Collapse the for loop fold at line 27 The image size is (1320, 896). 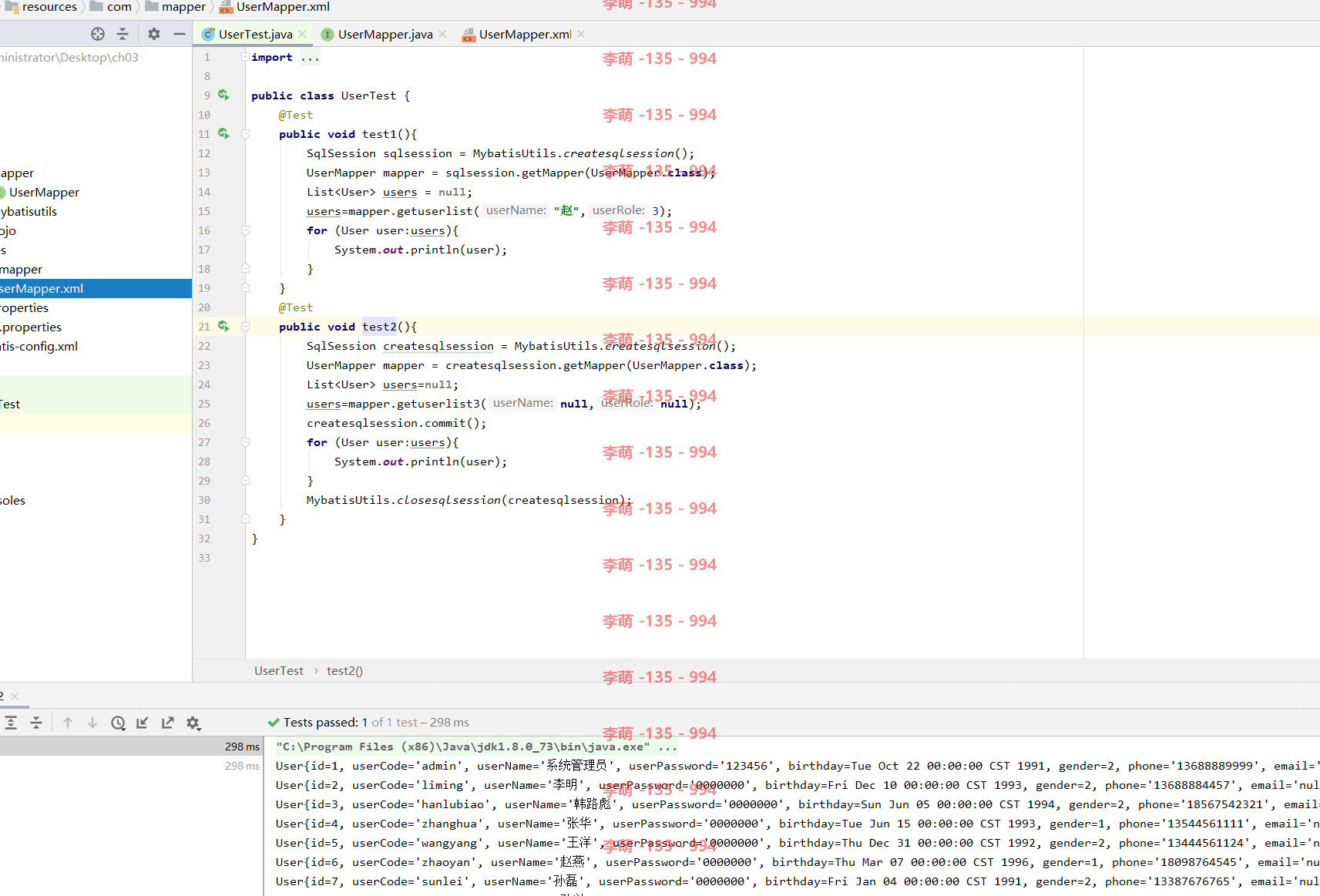point(245,442)
